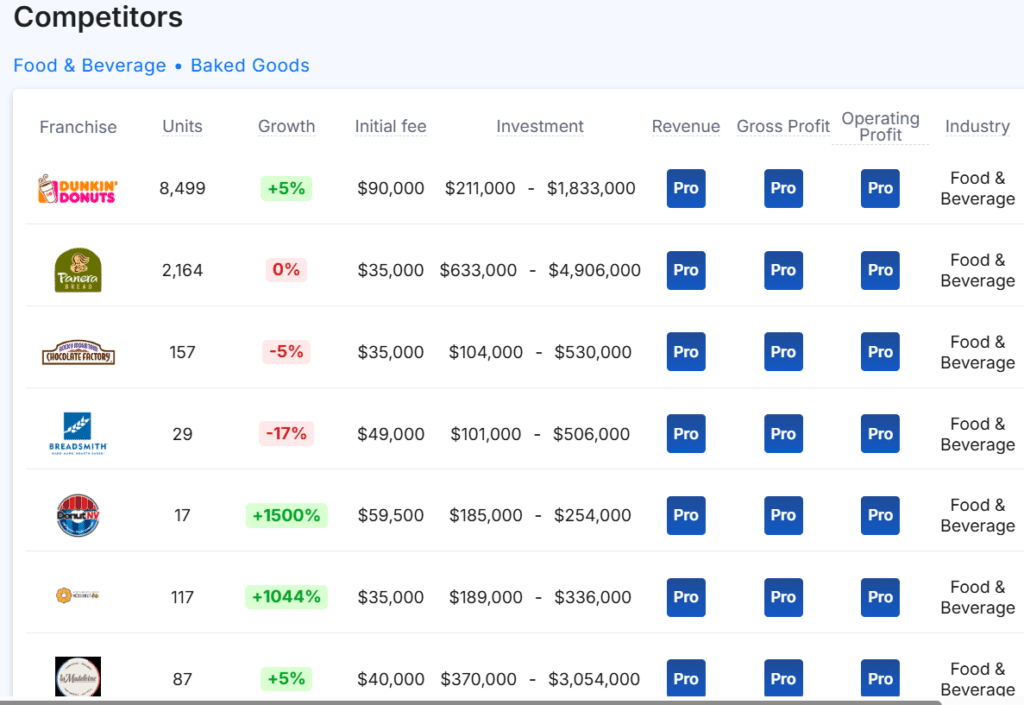The width and height of the screenshot is (1024, 705).
Task: Click the Operating Profit Pro badge in the 117 units row
Action: 880,597
